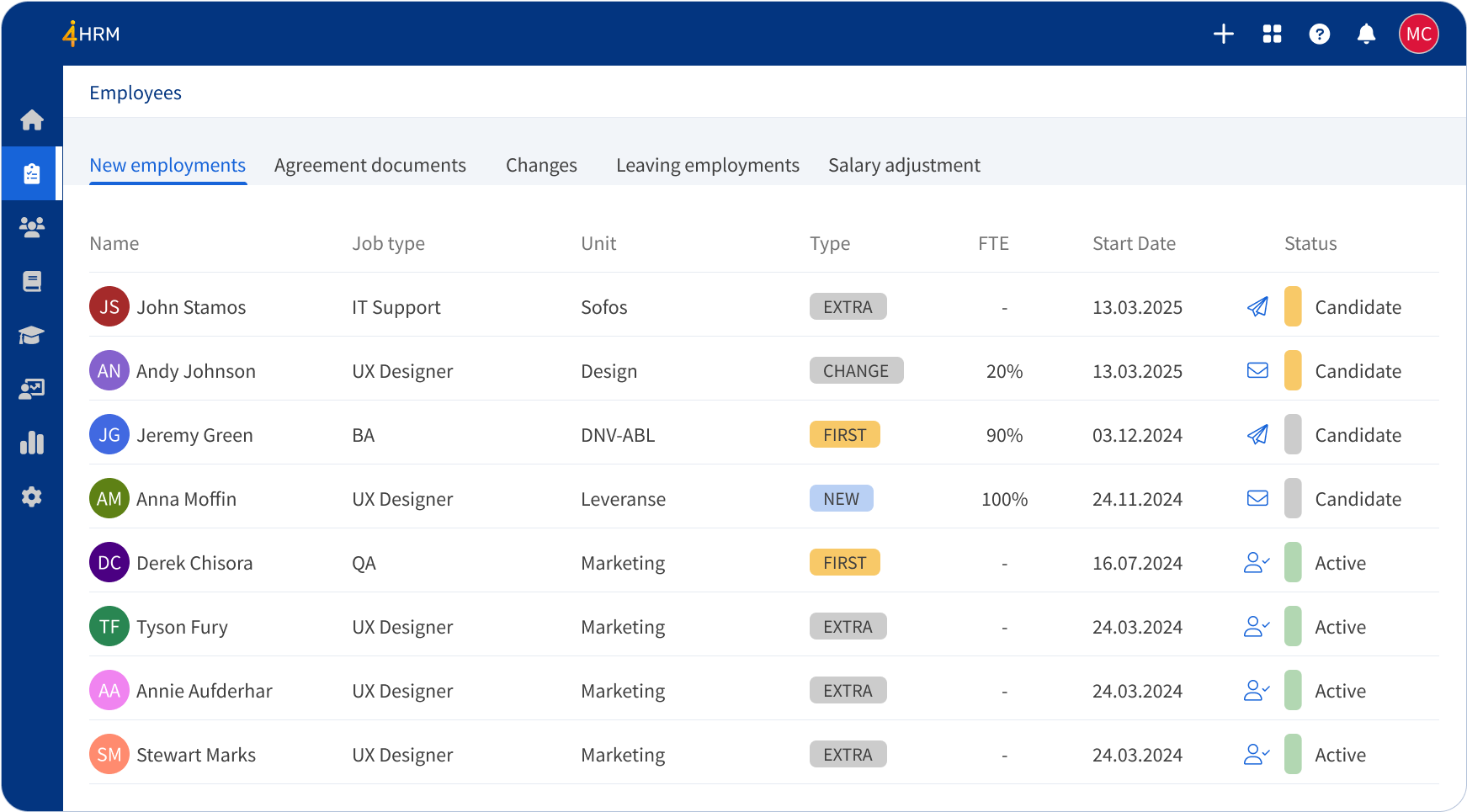Screen dimensions: 1467x812
Task: Open John Stamos employee name
Action: coord(191,307)
